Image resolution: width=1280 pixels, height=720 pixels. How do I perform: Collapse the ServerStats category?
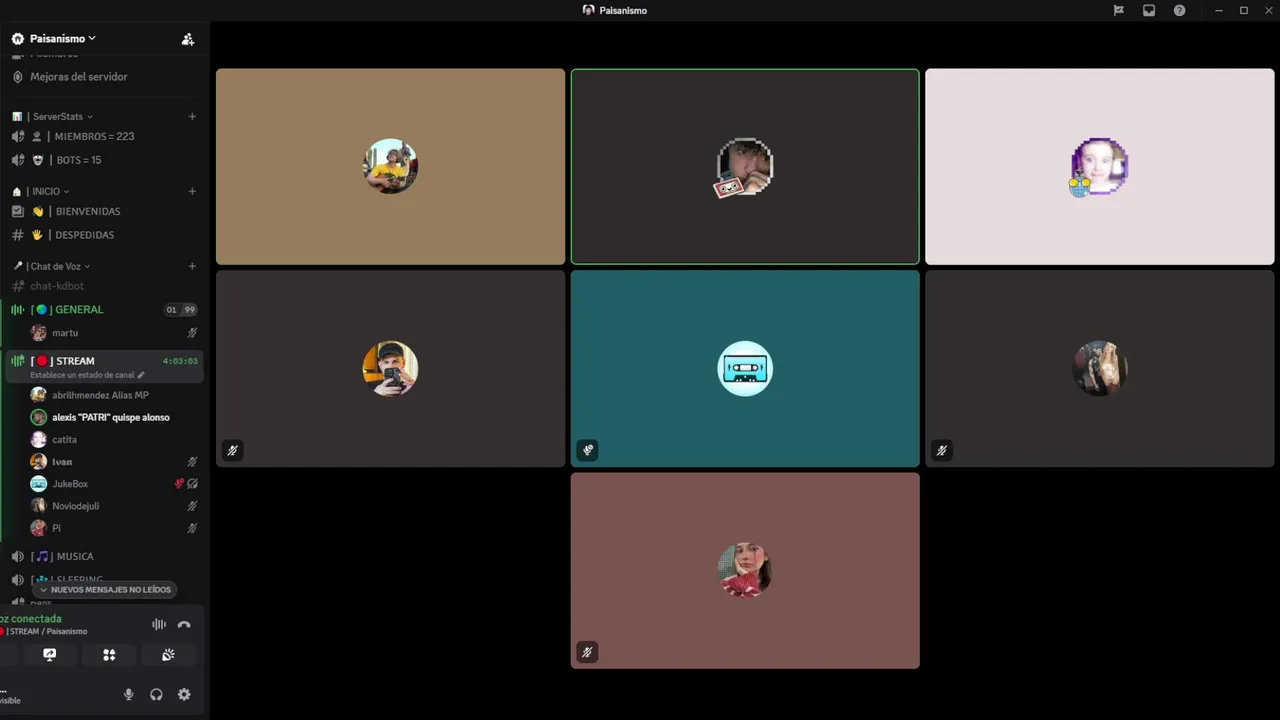click(62, 117)
